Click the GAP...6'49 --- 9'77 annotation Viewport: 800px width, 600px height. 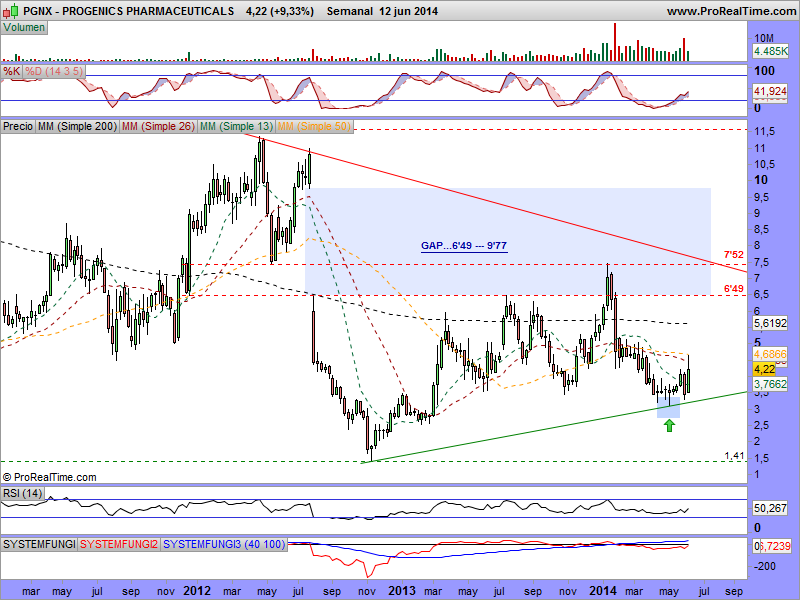coord(464,246)
